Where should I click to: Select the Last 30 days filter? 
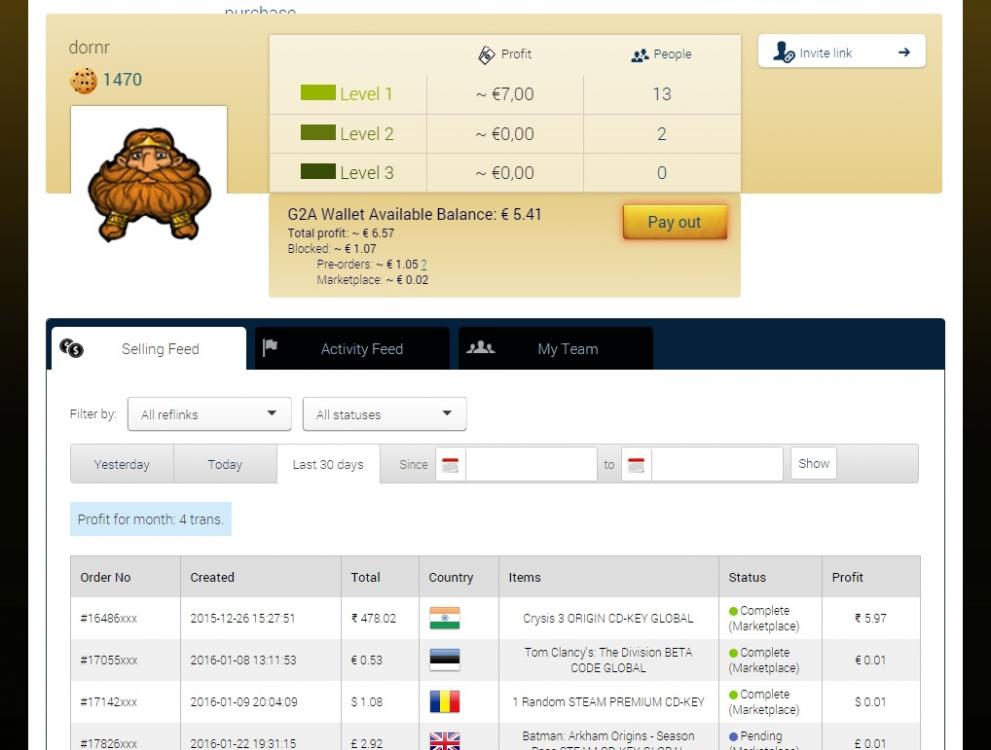[328, 464]
